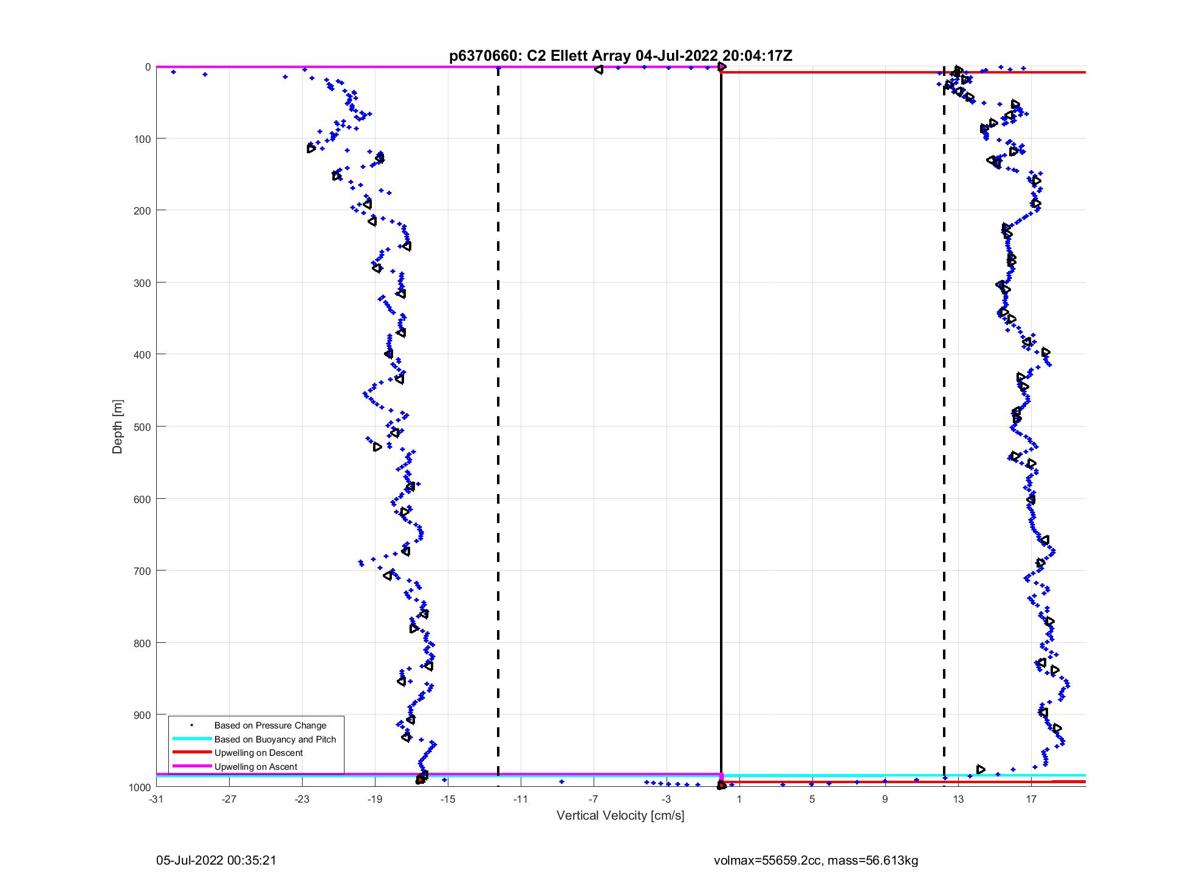Click y-axis tick label 100

click(141, 138)
